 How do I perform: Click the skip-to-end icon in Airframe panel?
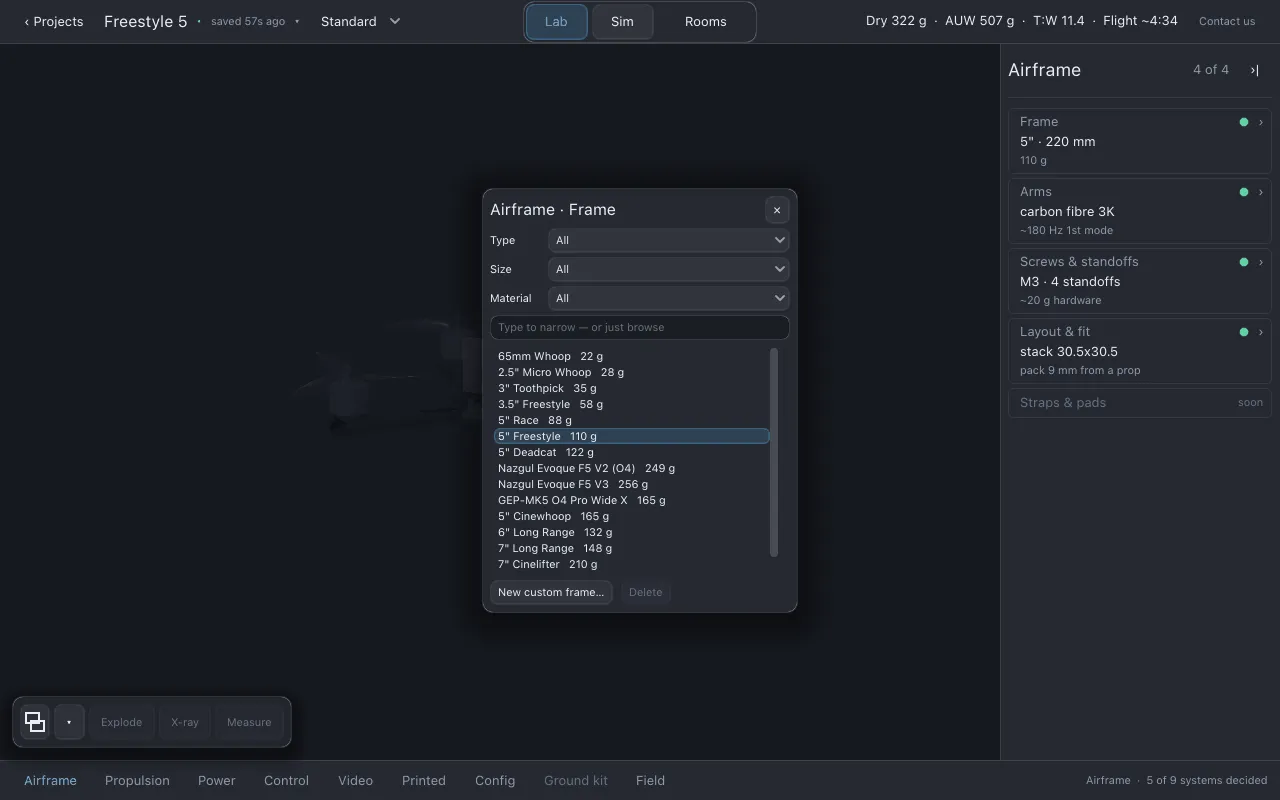point(1254,70)
